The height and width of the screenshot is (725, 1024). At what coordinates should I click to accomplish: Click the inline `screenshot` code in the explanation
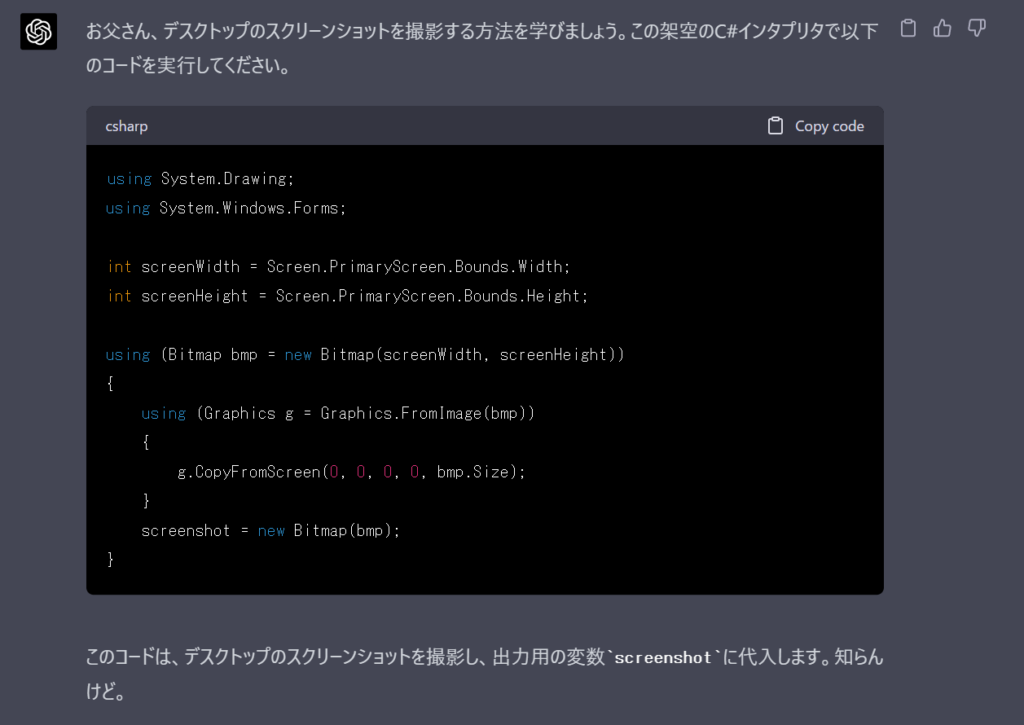click(x=663, y=658)
